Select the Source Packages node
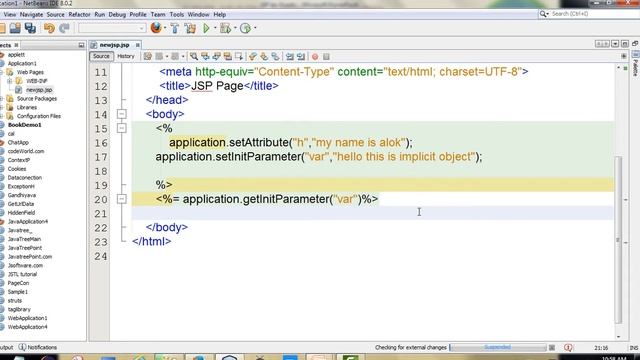The image size is (640, 360). [37, 98]
